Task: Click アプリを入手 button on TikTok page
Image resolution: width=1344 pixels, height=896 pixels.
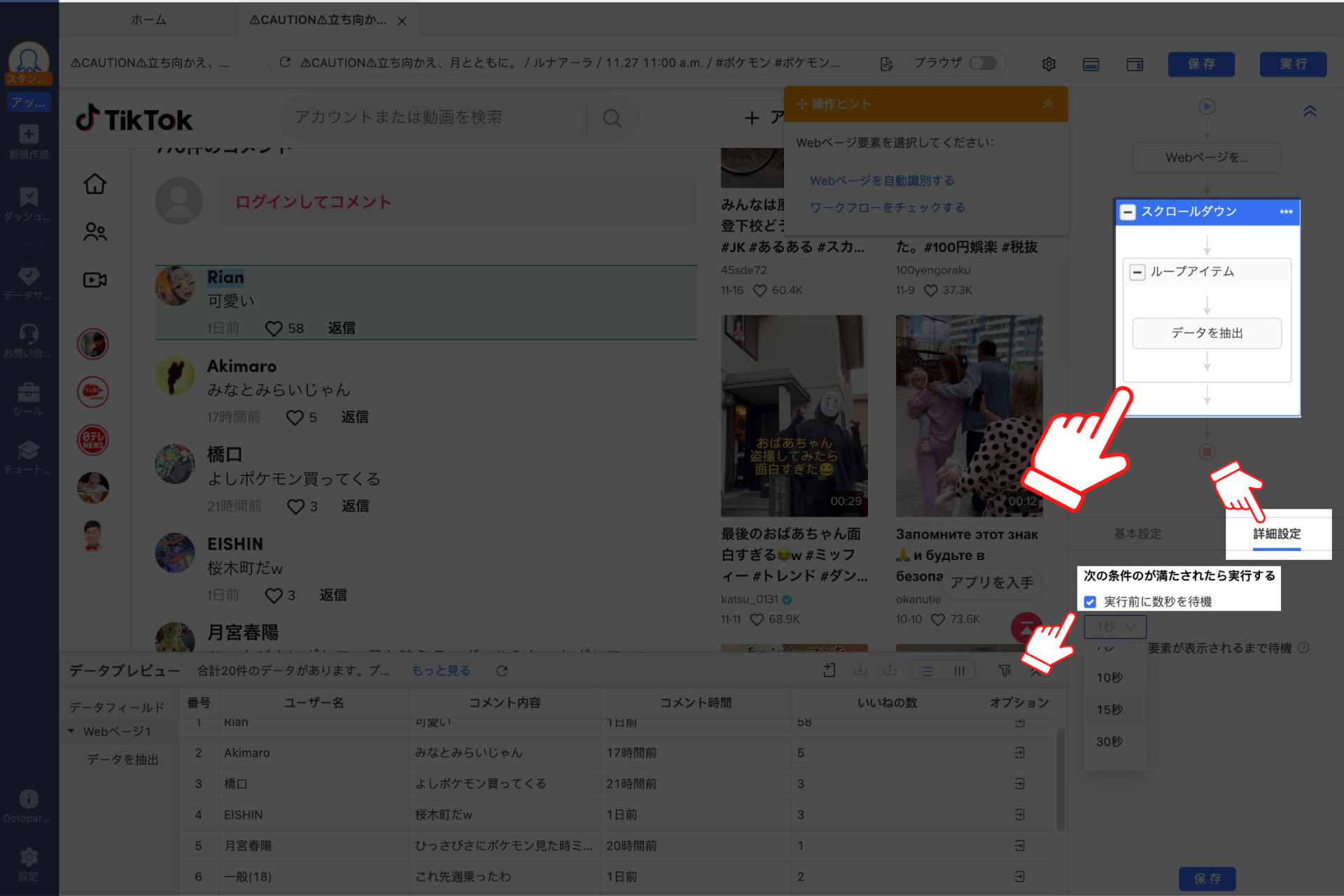Action: tap(991, 582)
